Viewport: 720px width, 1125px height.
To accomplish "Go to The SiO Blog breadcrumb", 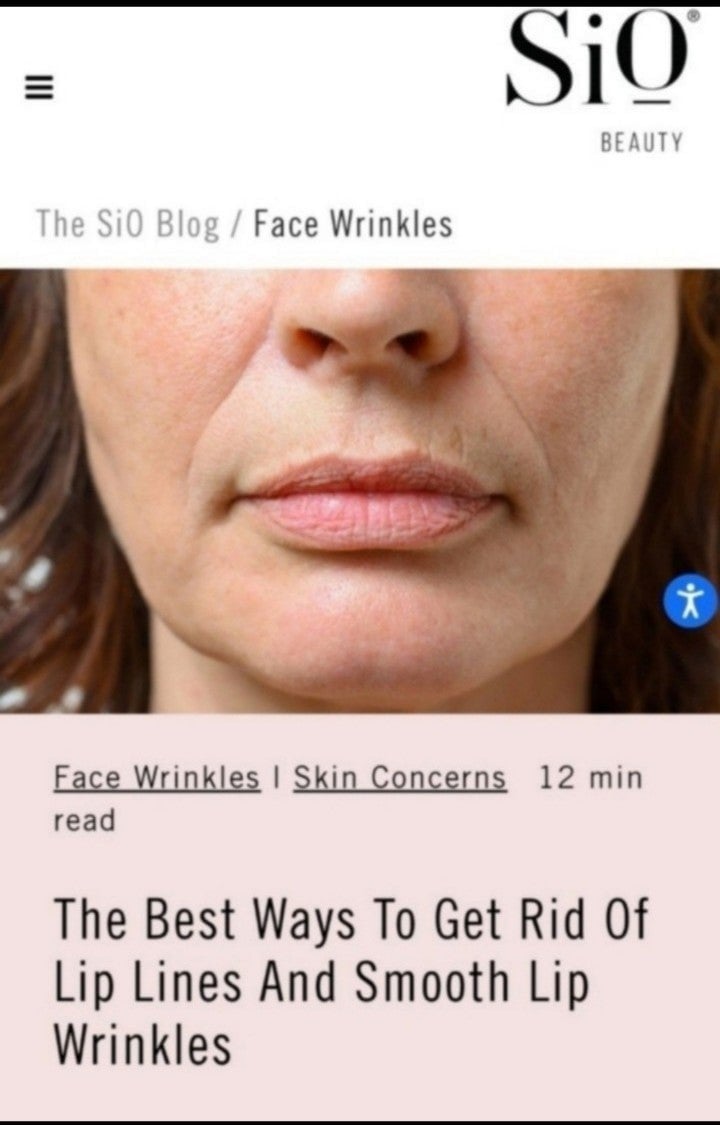I will [128, 224].
